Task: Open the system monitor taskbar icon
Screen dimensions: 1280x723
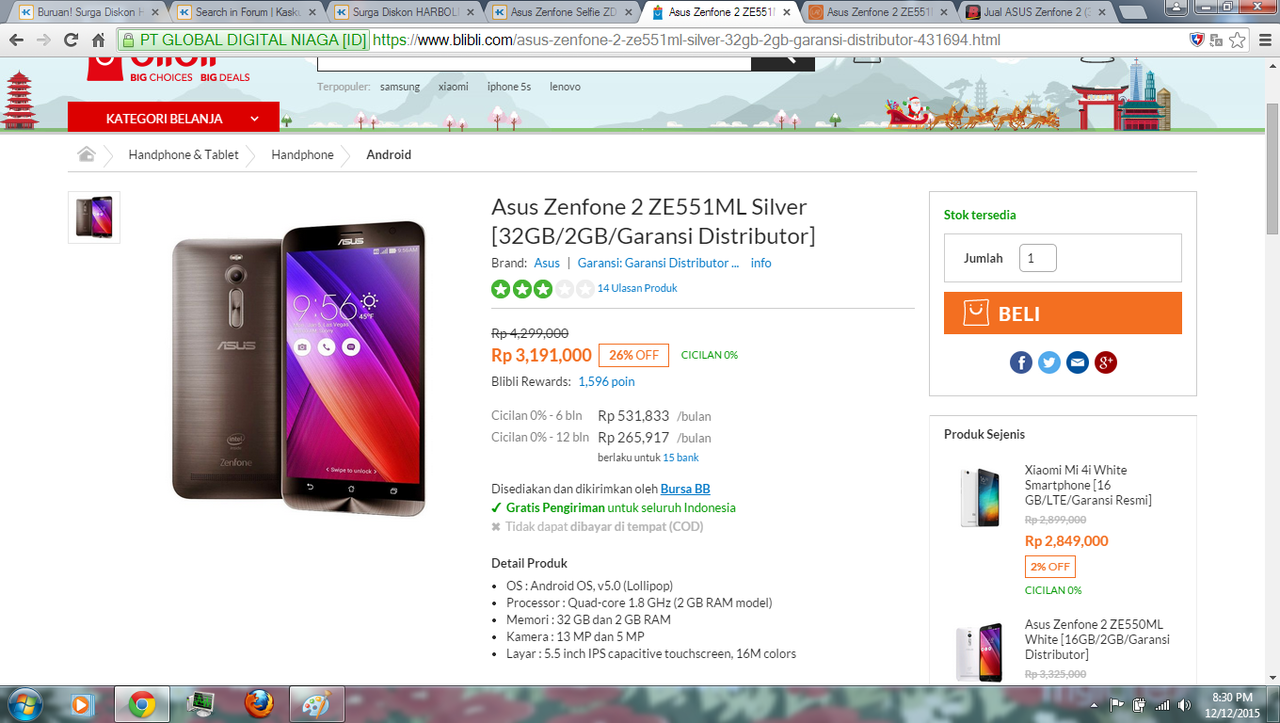Action: pyautogui.click(x=200, y=704)
